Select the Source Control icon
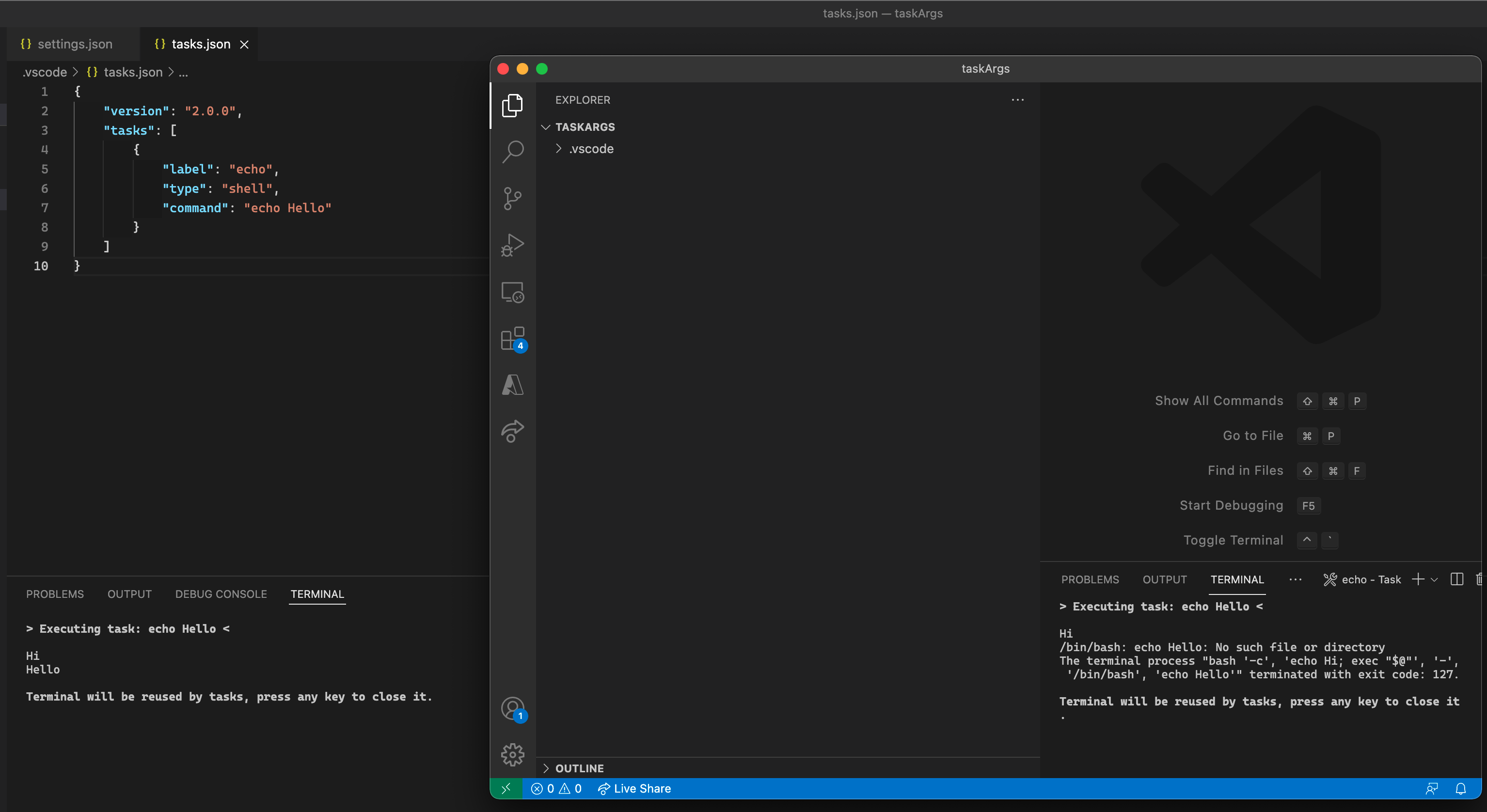The height and width of the screenshot is (812, 1487). tap(513, 199)
